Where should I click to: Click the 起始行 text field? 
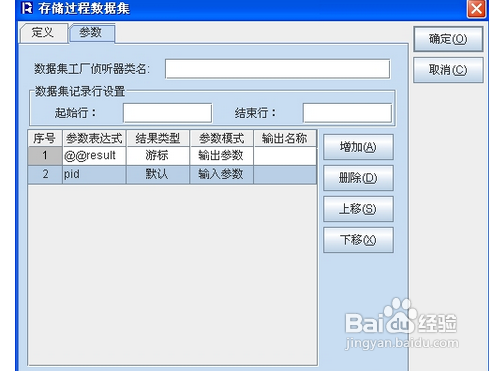167,113
